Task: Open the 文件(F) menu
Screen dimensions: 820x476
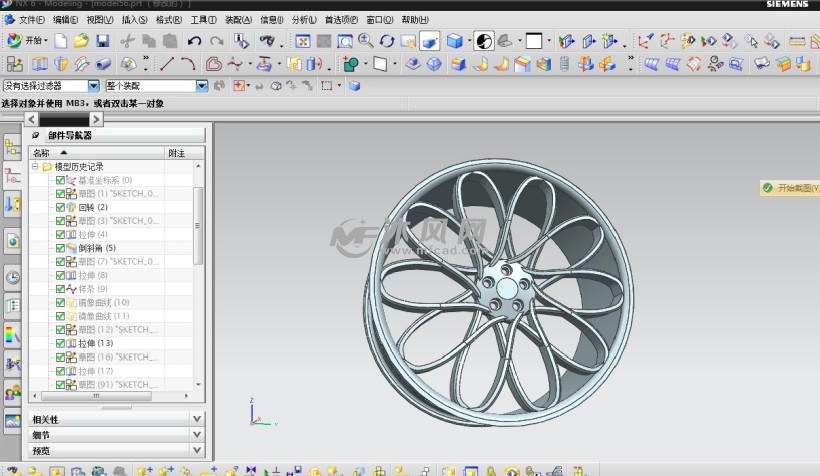Action: 31,20
